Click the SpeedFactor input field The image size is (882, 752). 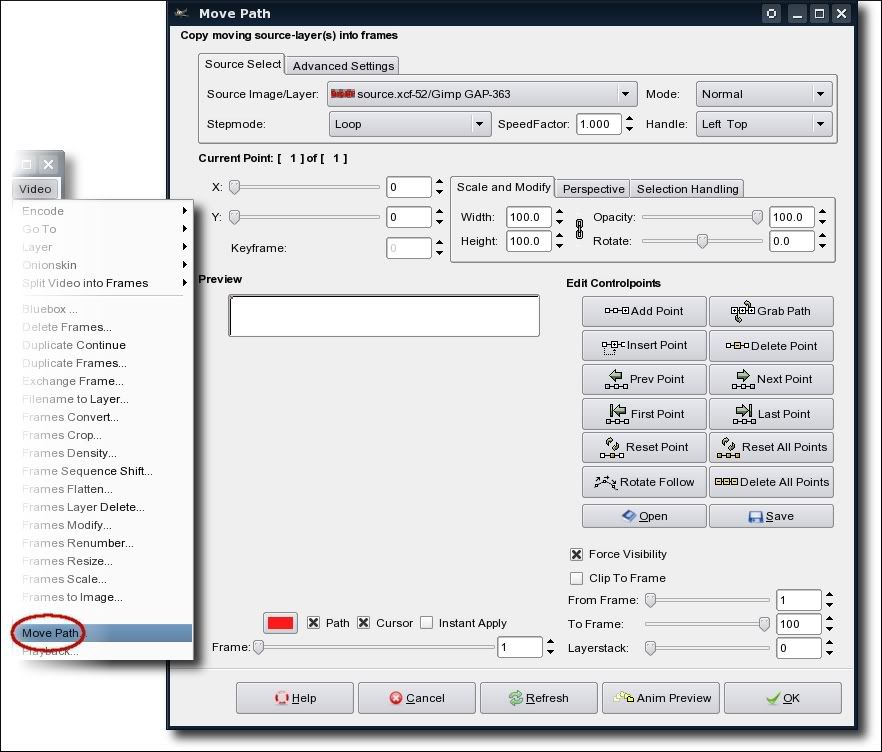598,124
